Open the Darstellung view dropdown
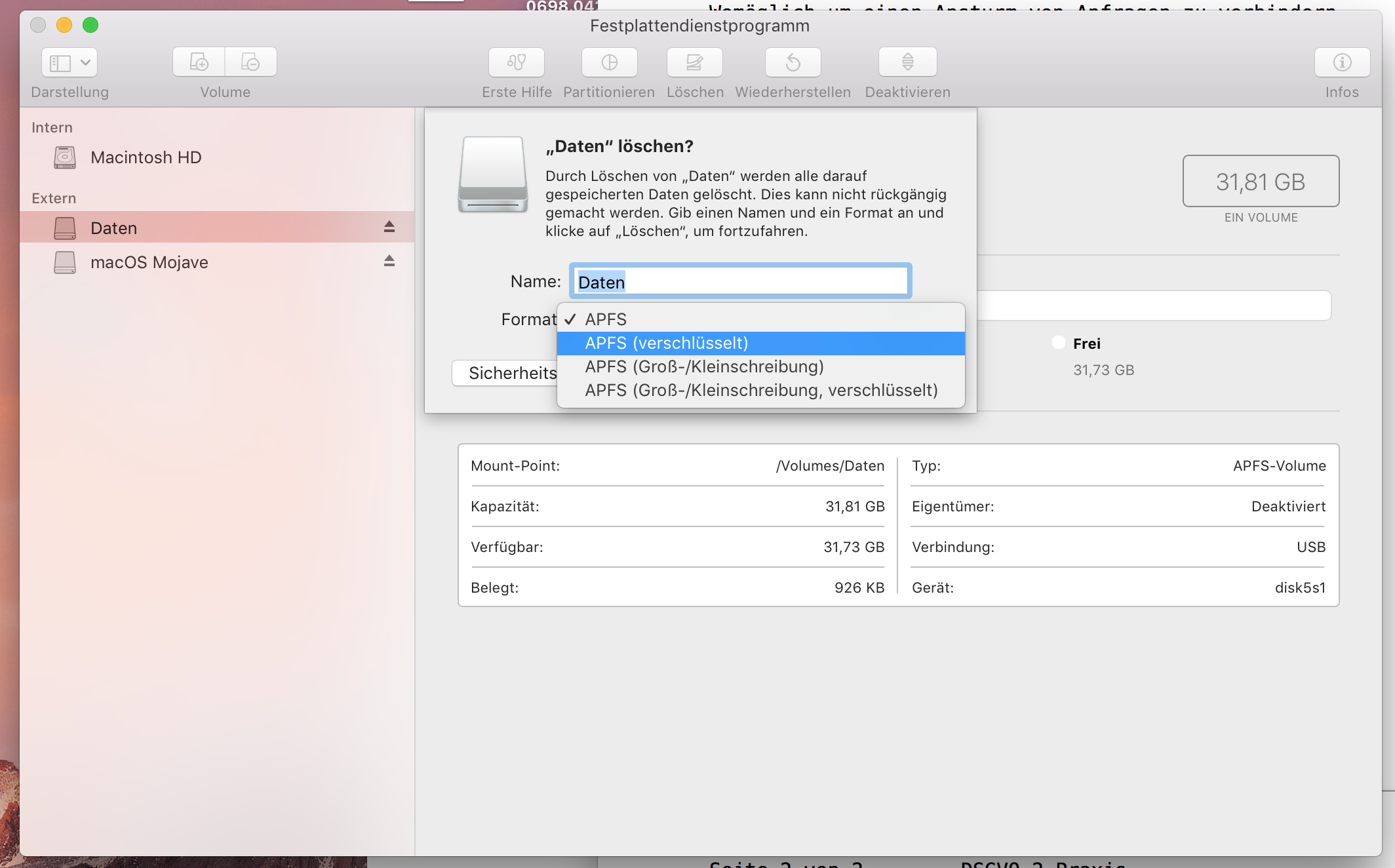The image size is (1395, 868). pyautogui.click(x=69, y=62)
